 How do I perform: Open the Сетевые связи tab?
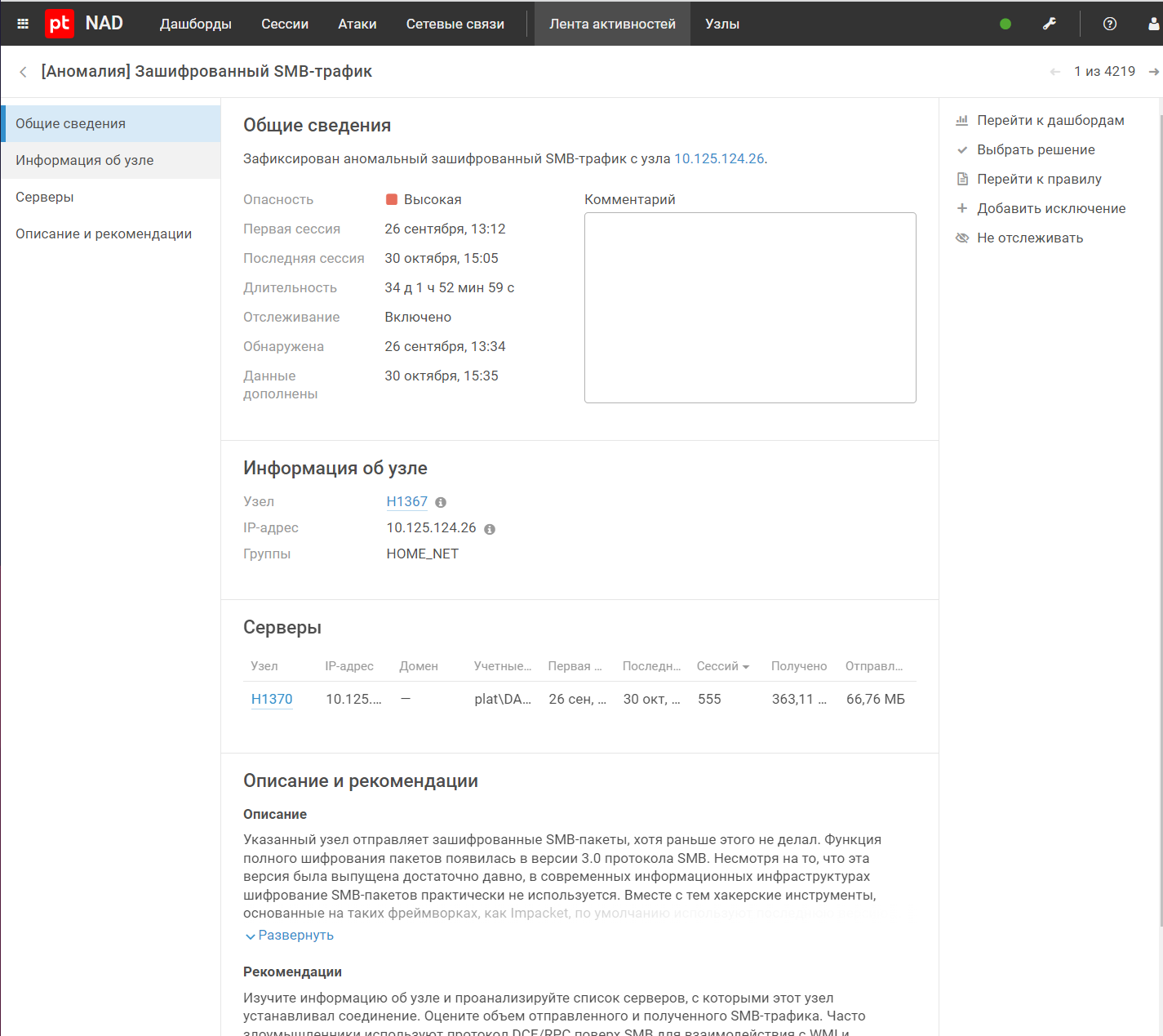click(455, 24)
